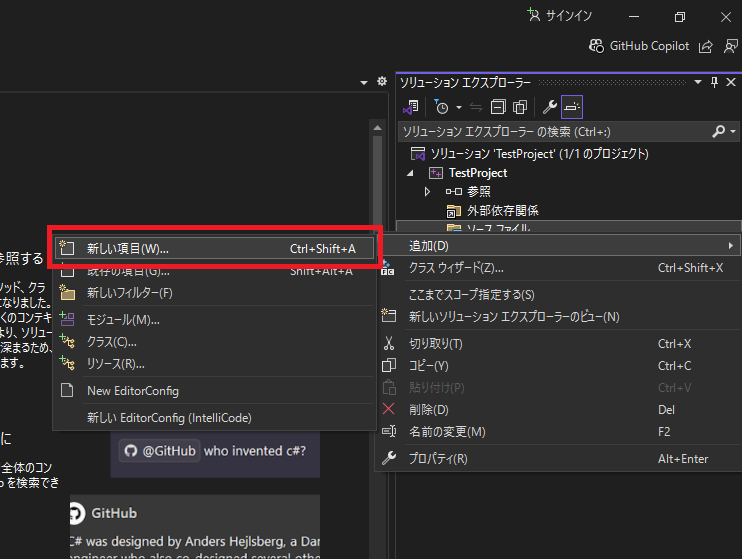Select 新しい項目(W)... from the submenu
Screen dimensions: 742x559
[x=128, y=248]
